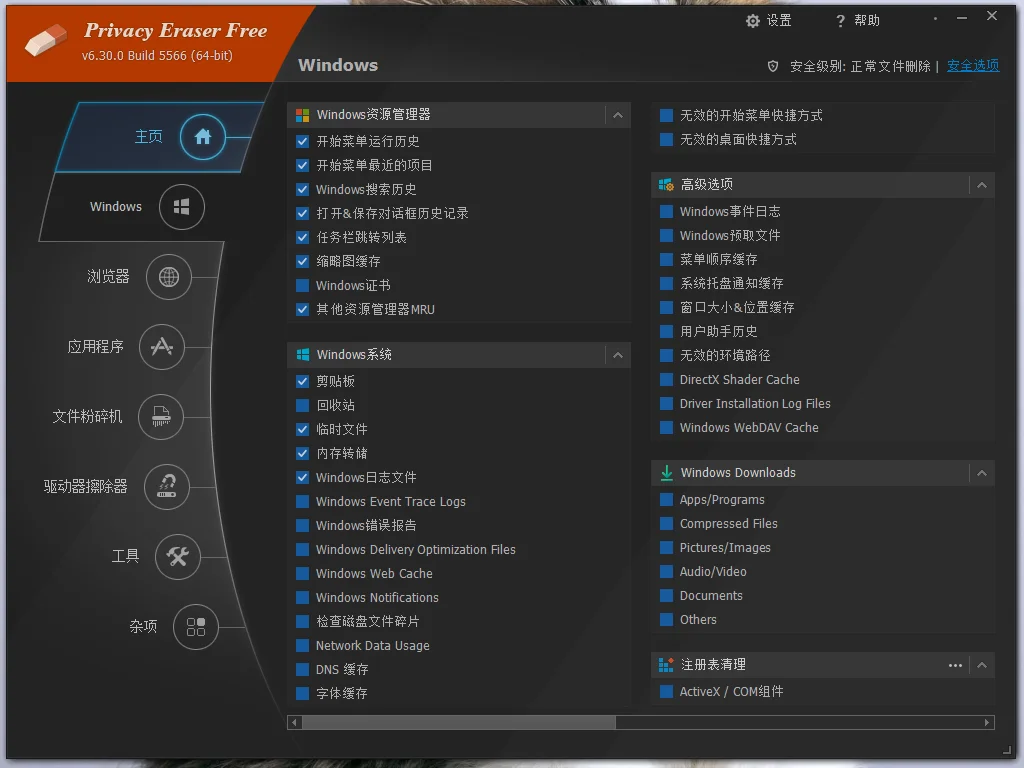Click the Windows Notifications label
The height and width of the screenshot is (768, 1024).
(x=377, y=598)
